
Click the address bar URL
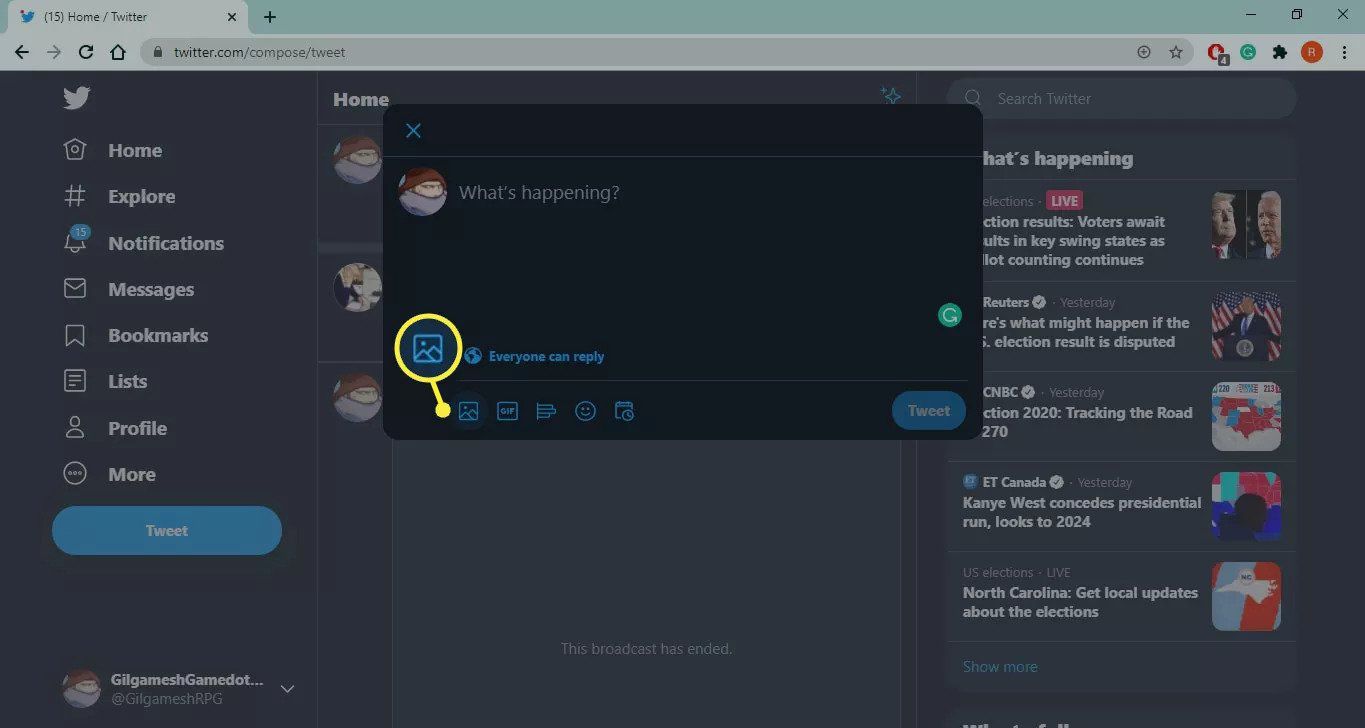[259, 52]
